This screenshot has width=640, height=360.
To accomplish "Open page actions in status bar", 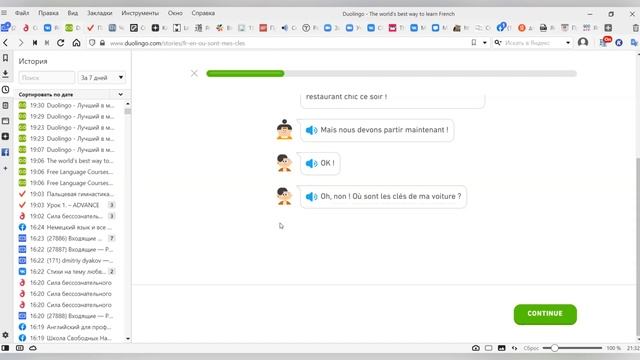I will [x=515, y=348].
